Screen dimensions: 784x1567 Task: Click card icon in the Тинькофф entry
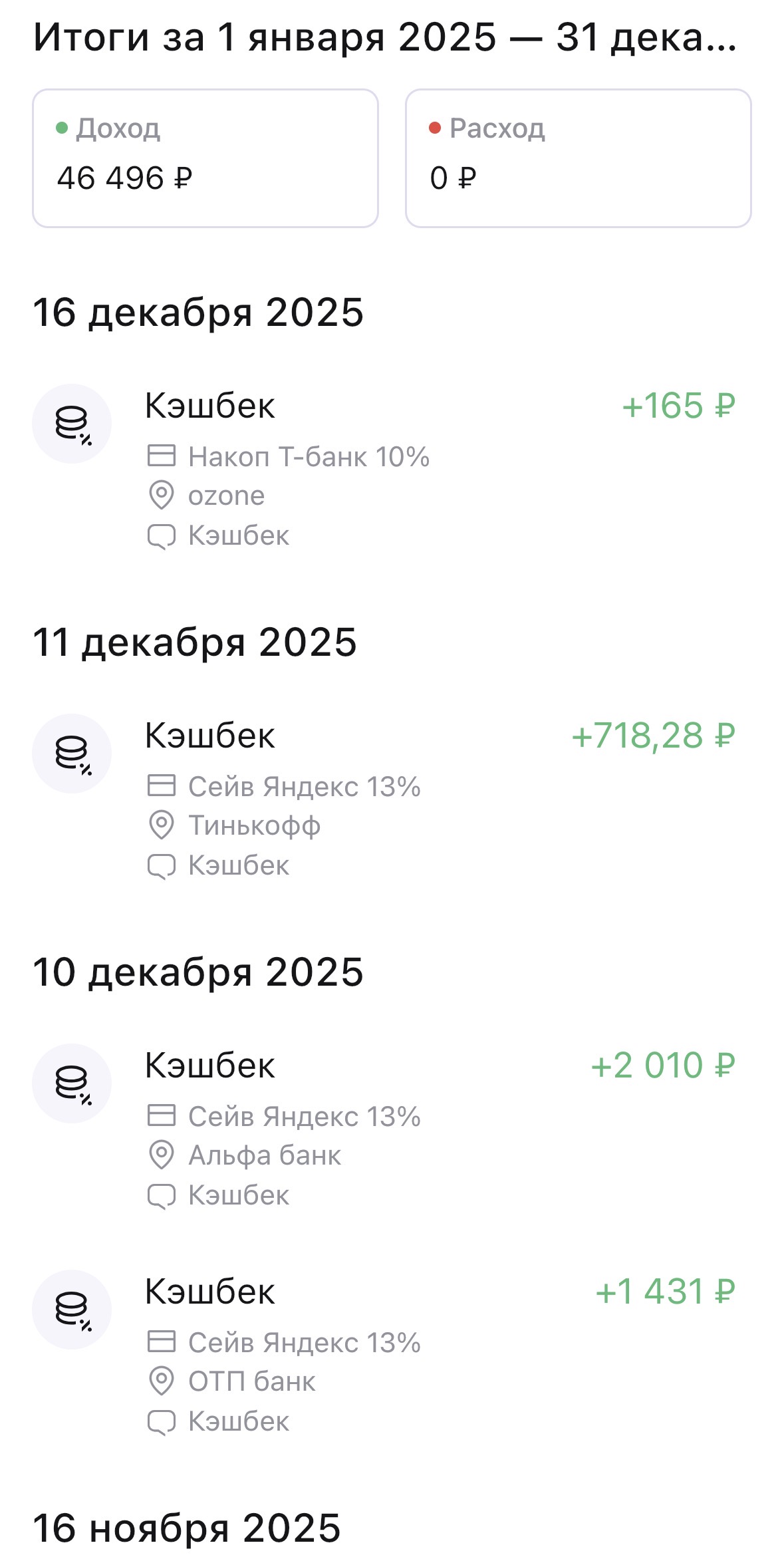(161, 786)
